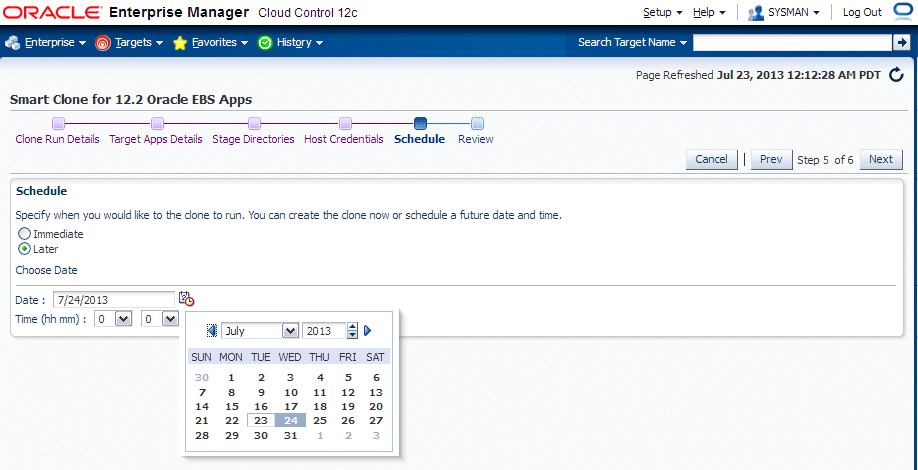Click the year stepper arrows

(352, 331)
